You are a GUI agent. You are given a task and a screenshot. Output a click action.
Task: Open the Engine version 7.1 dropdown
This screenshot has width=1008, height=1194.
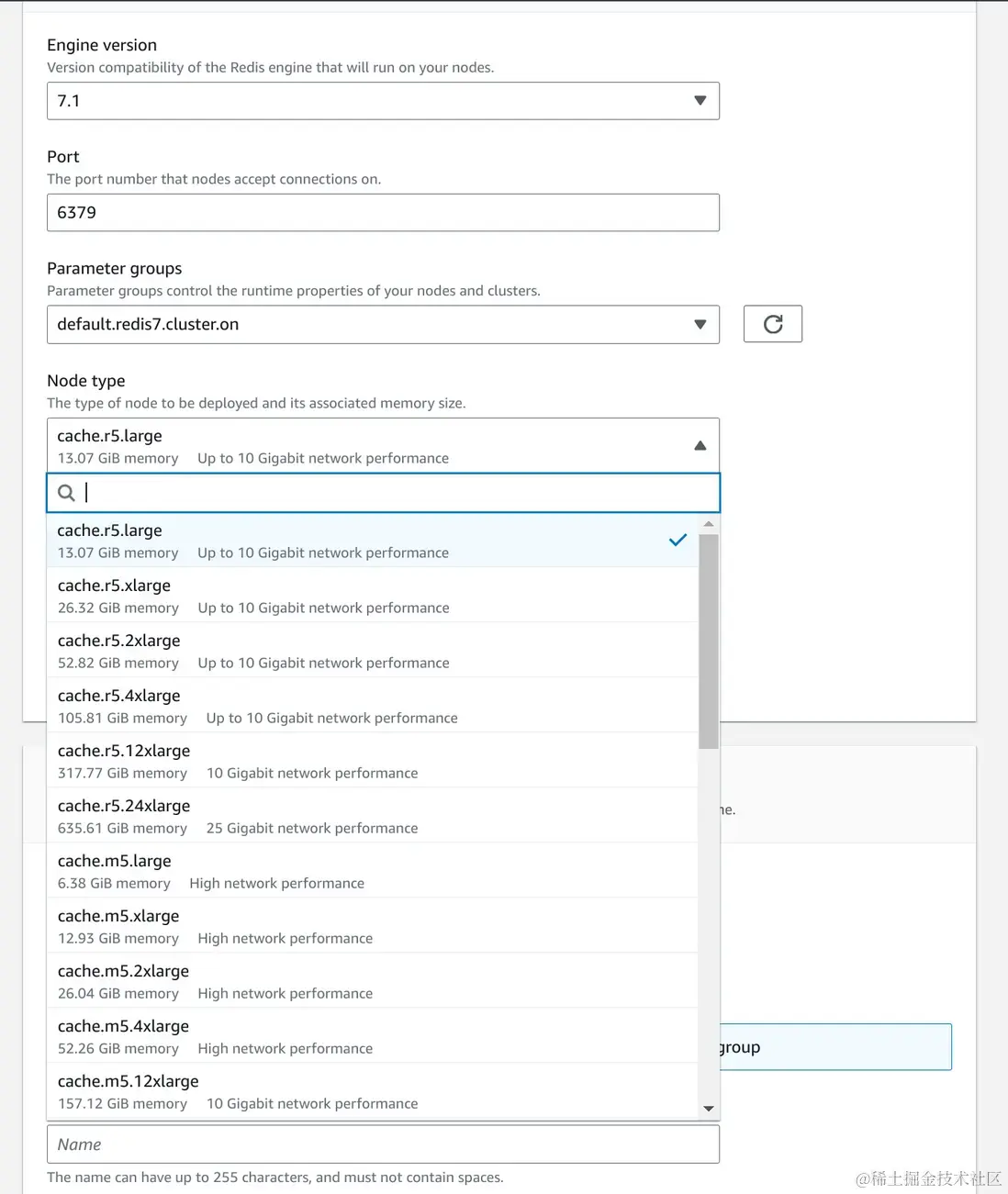pyautogui.click(x=383, y=101)
